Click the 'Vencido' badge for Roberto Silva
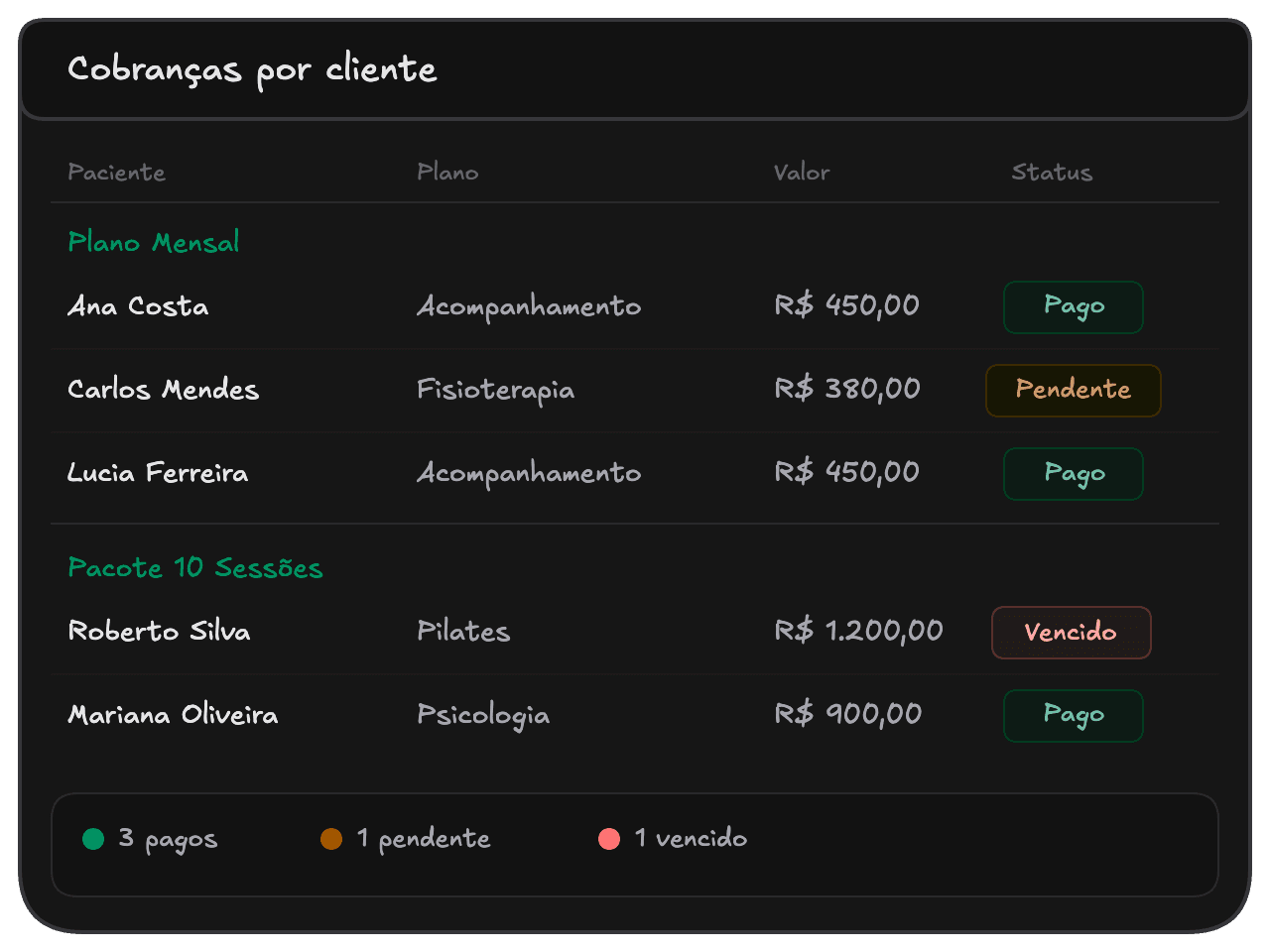 point(1072,632)
